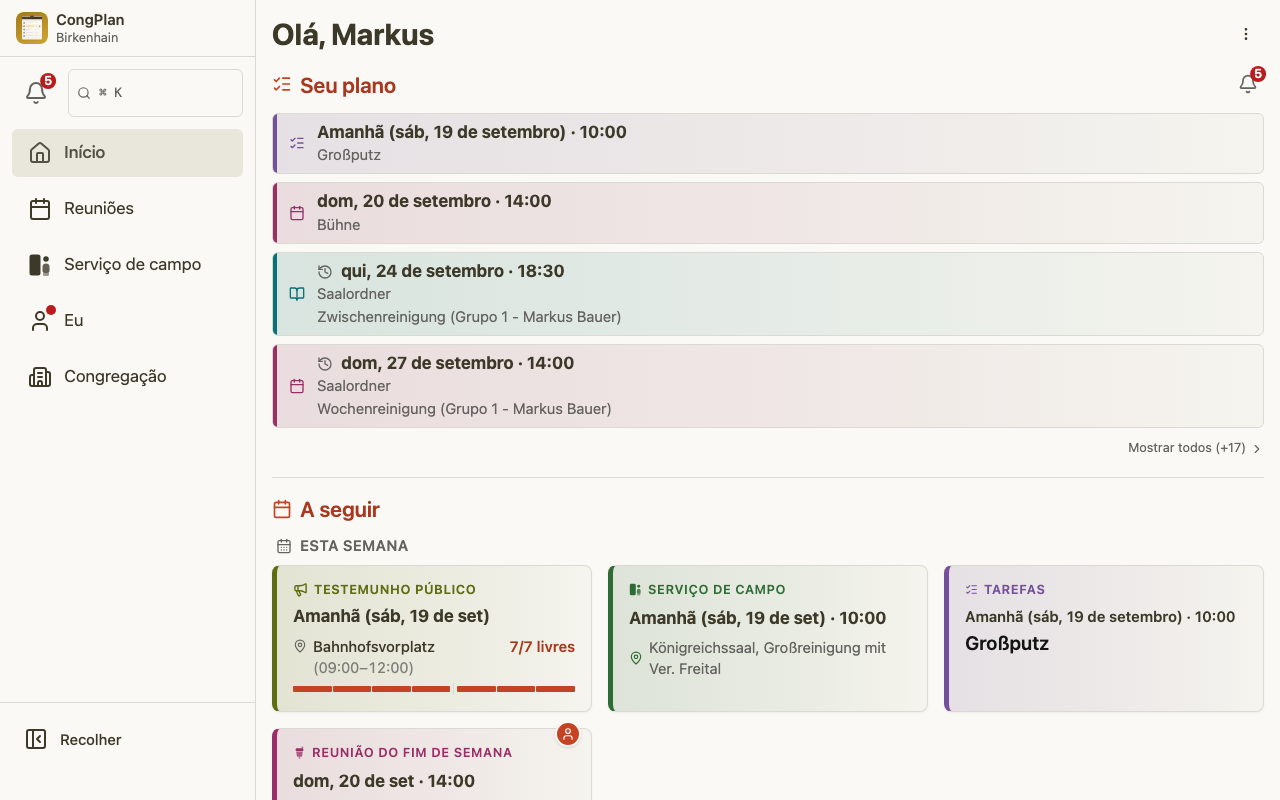Viewport: 1280px width, 800px height.
Task: Click the calendar icon on the Bühne entry
Action: pyautogui.click(x=297, y=213)
